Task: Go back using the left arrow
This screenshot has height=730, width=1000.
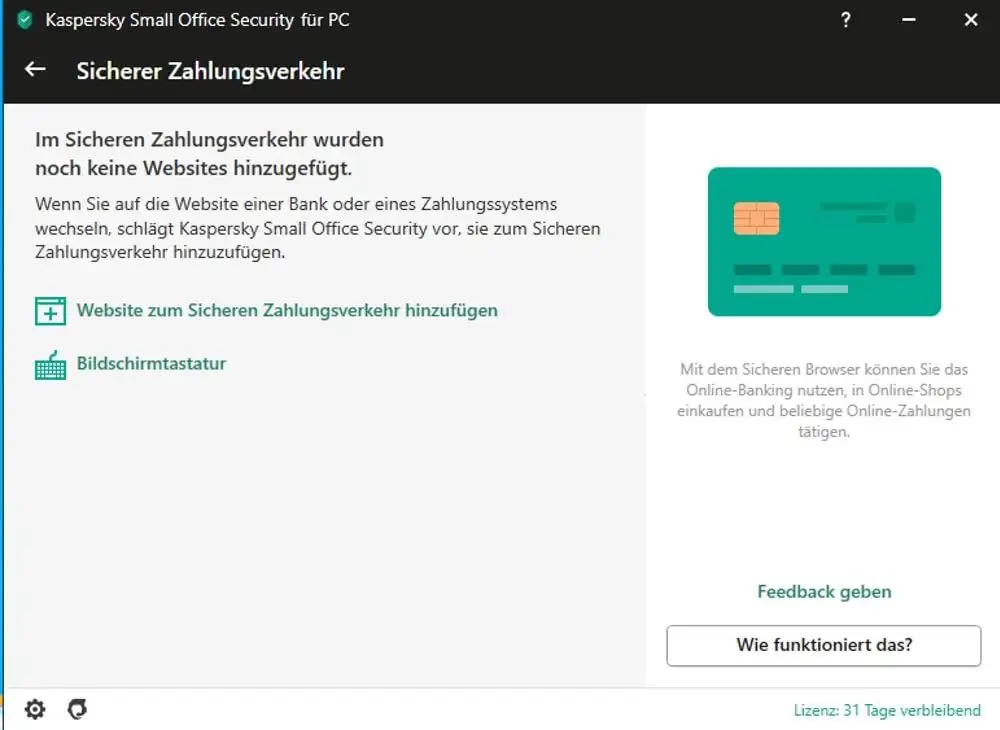Action: tap(36, 70)
